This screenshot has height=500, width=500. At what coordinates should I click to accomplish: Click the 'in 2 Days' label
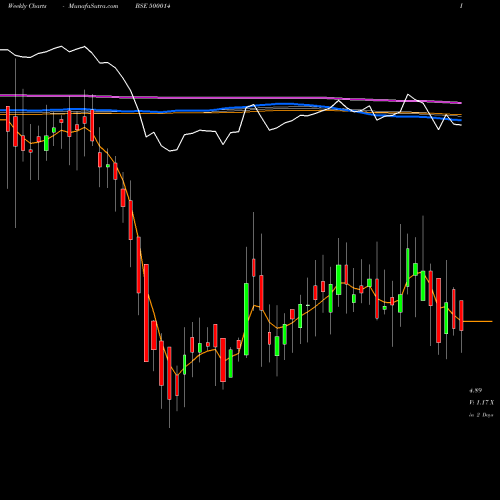[481, 415]
